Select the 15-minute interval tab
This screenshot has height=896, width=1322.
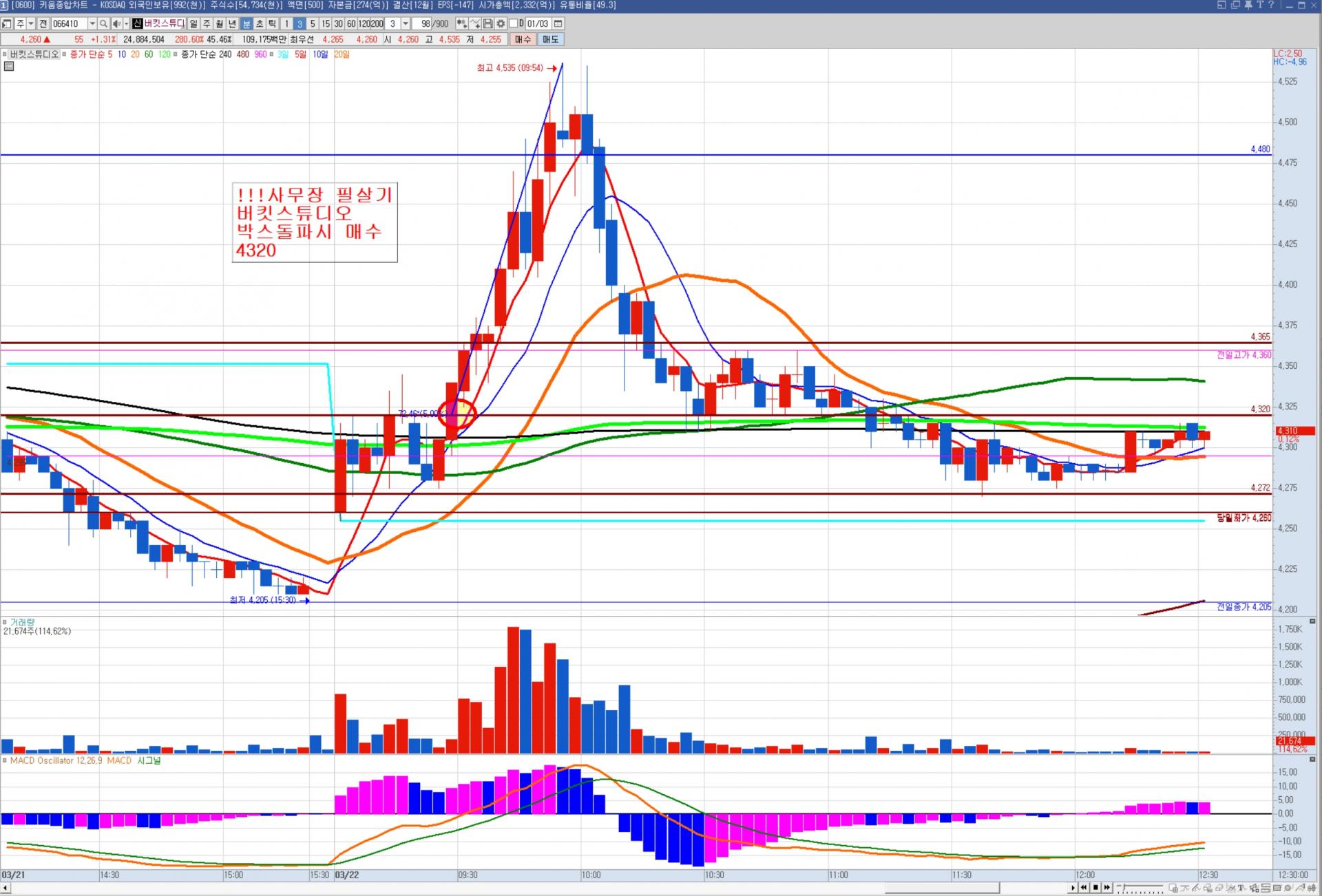tap(325, 23)
